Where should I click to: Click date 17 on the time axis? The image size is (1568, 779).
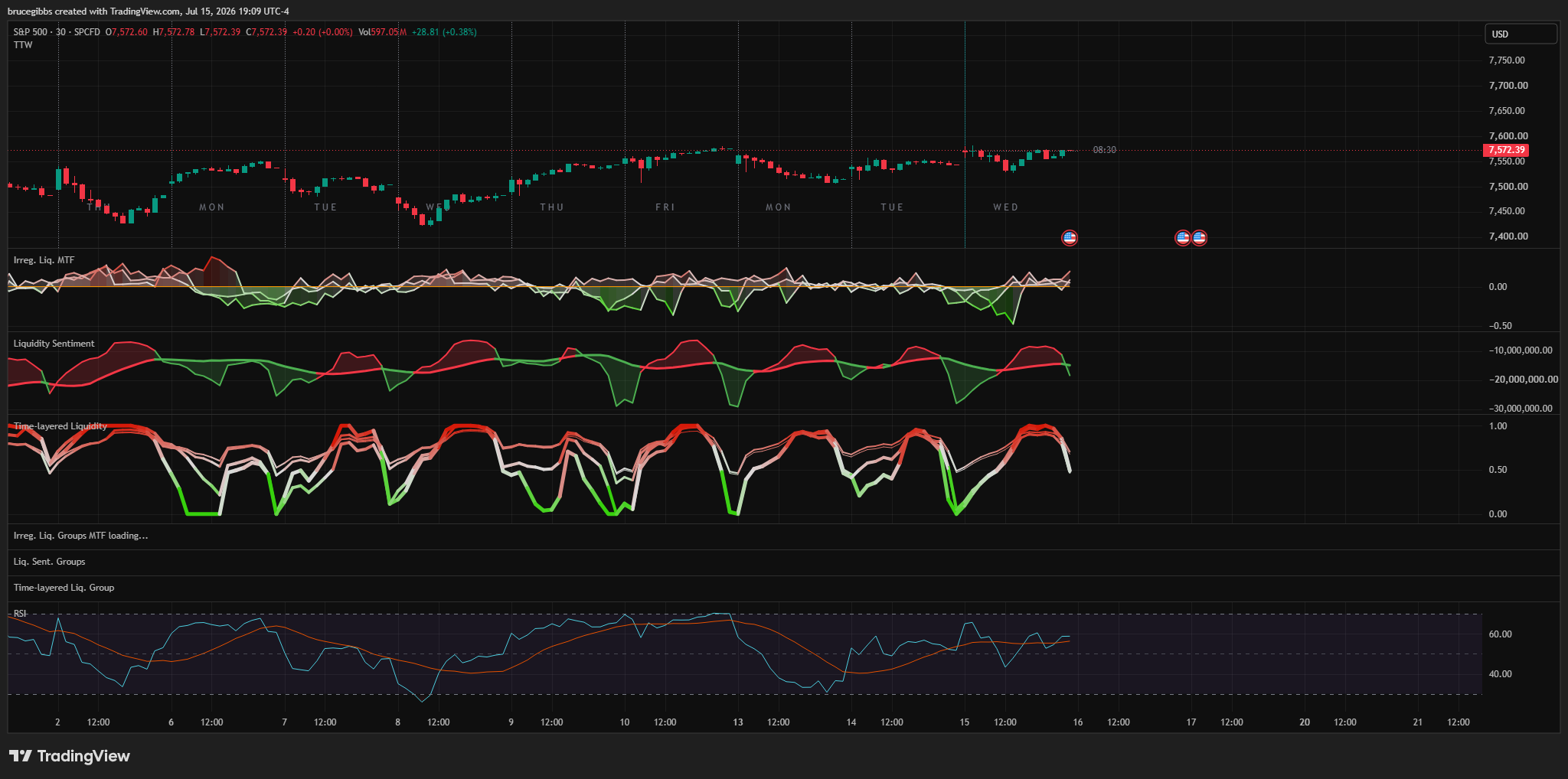1191,722
